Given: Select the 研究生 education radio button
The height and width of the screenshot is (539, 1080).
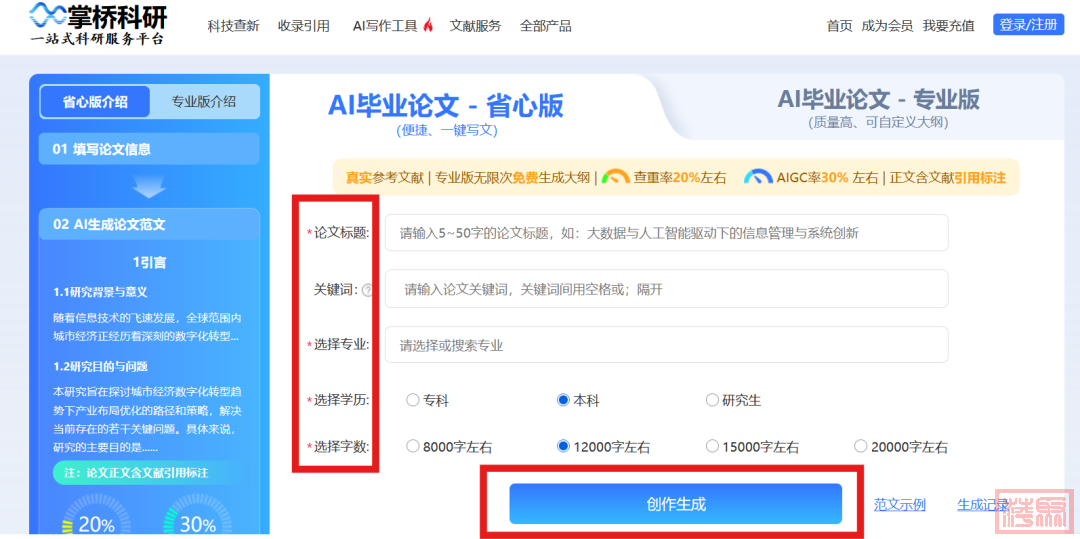Looking at the screenshot, I should click(x=712, y=400).
